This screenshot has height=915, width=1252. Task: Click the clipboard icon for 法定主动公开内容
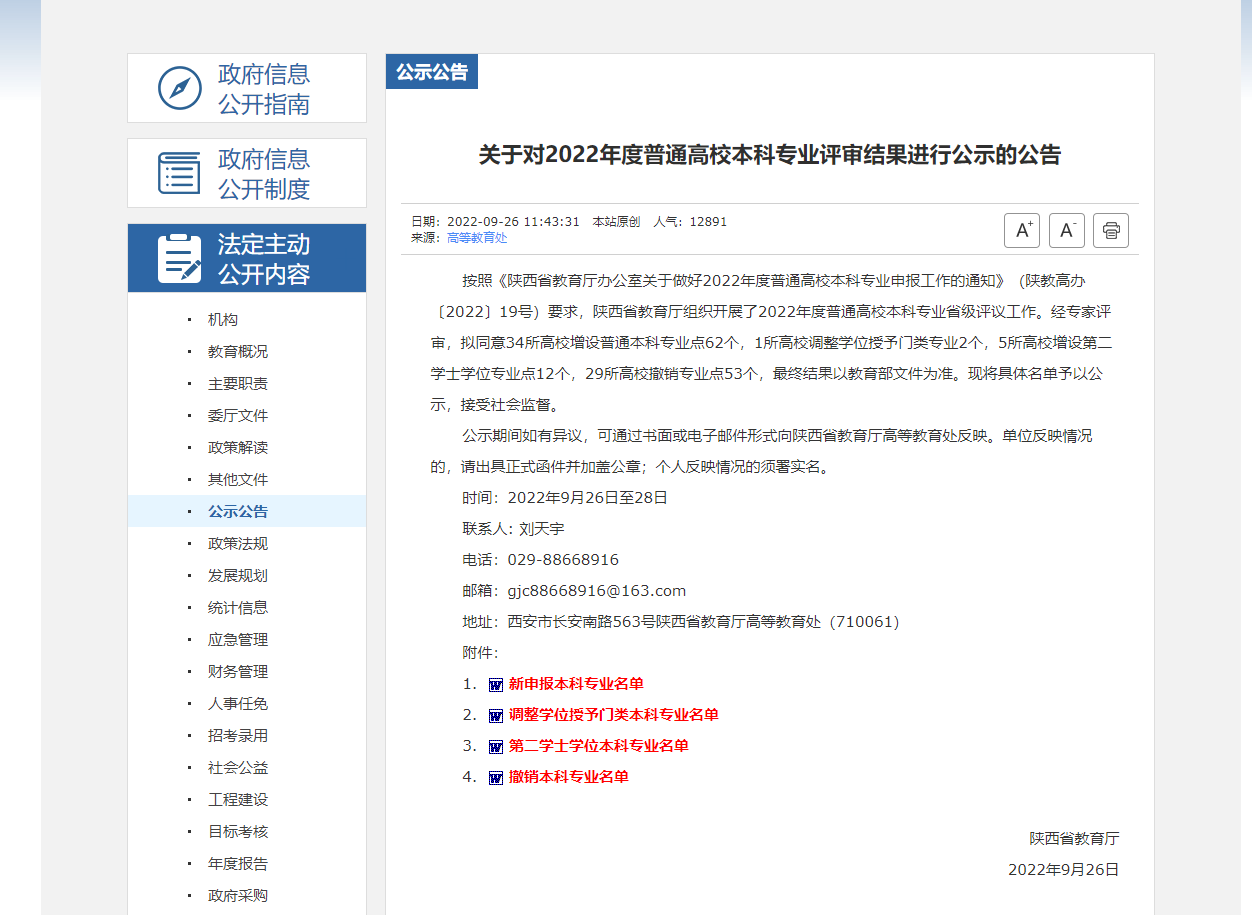click(x=180, y=258)
